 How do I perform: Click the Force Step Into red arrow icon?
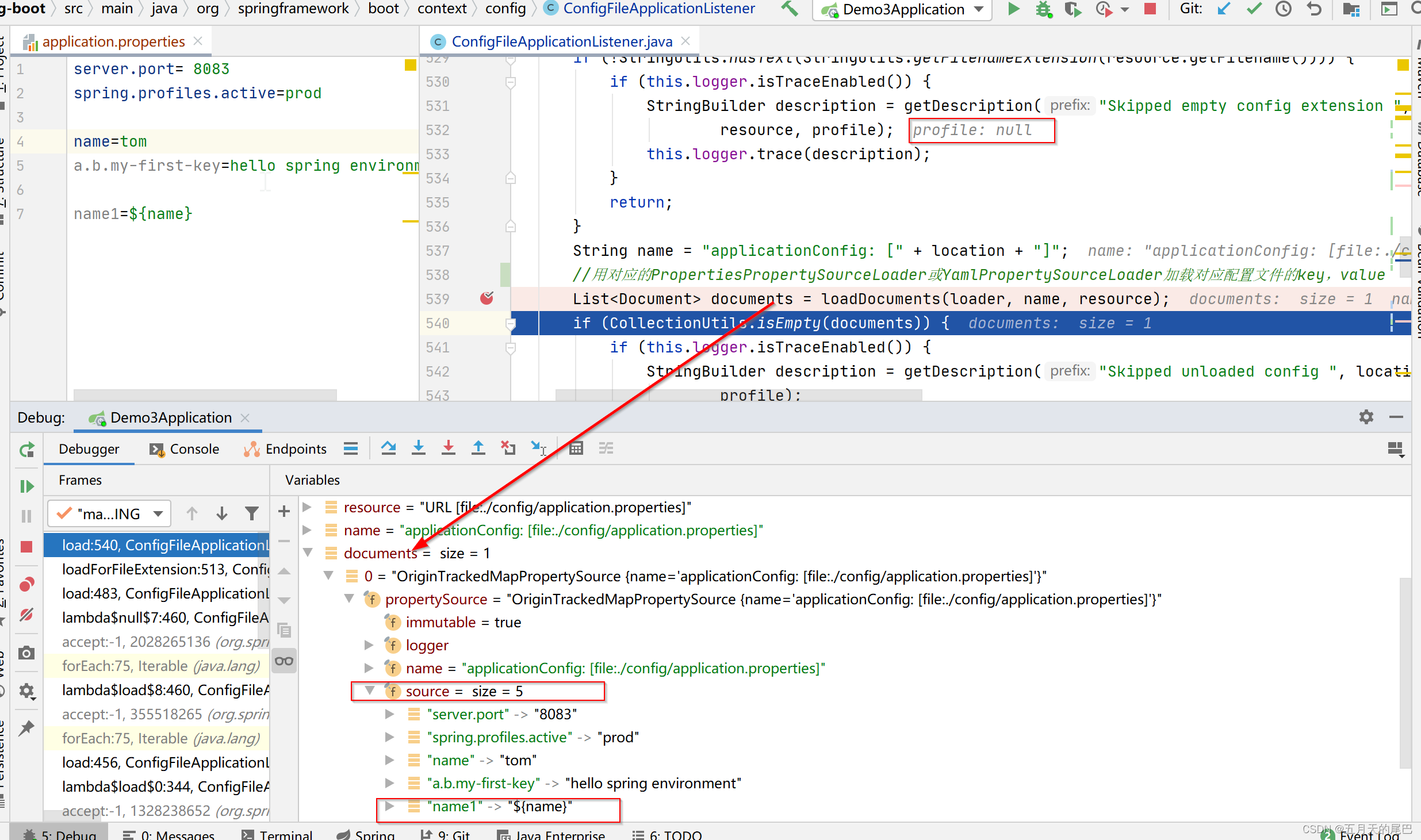[449, 448]
